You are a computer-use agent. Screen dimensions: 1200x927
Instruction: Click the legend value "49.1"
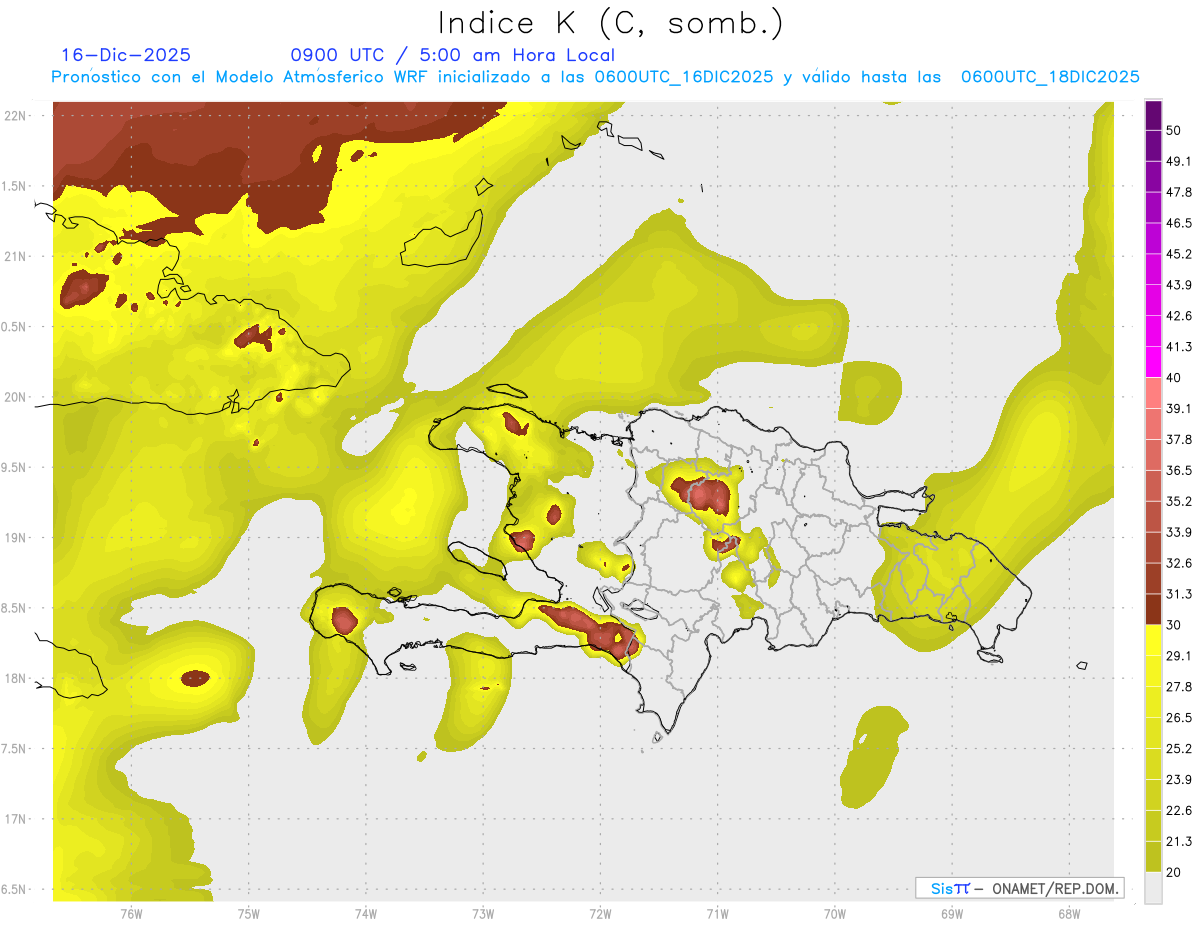pyautogui.click(x=1179, y=161)
